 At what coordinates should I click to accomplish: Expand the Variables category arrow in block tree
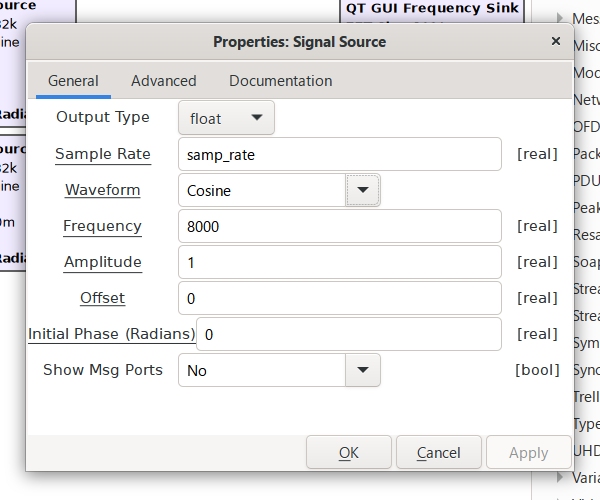[x=560, y=478]
